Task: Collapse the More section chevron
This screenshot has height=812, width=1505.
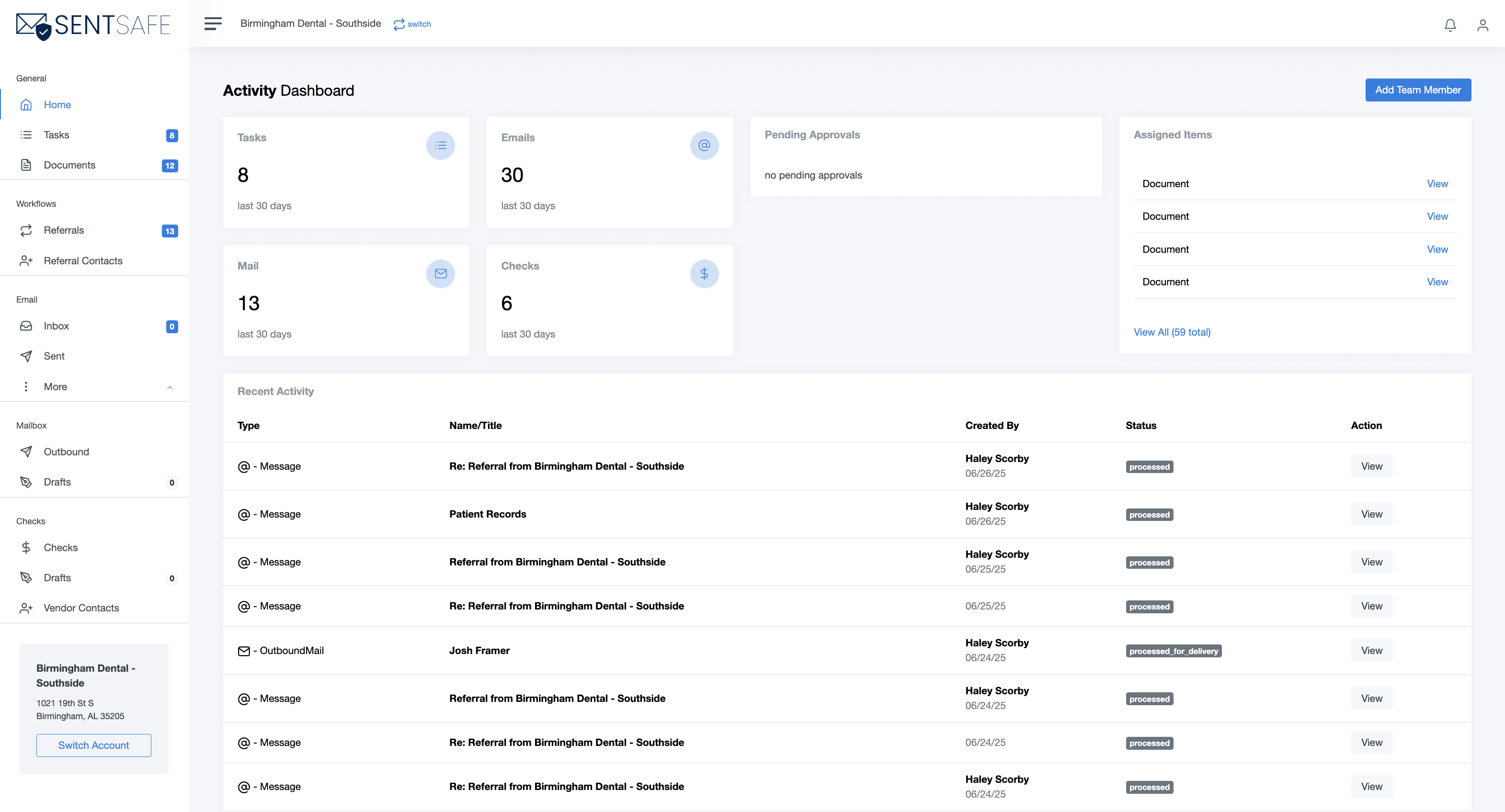Action: pos(170,387)
